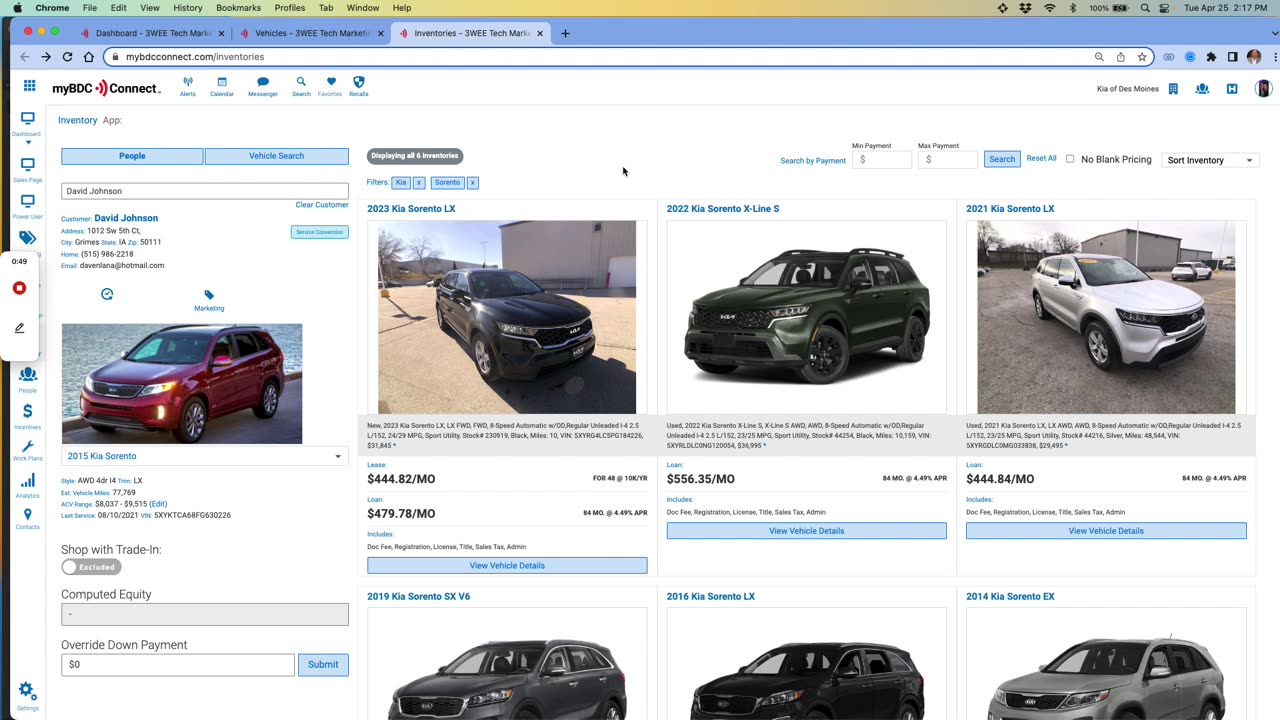This screenshot has height=720, width=1280.
Task: Click the pencil annotate icon in recorder
Action: click(x=19, y=328)
